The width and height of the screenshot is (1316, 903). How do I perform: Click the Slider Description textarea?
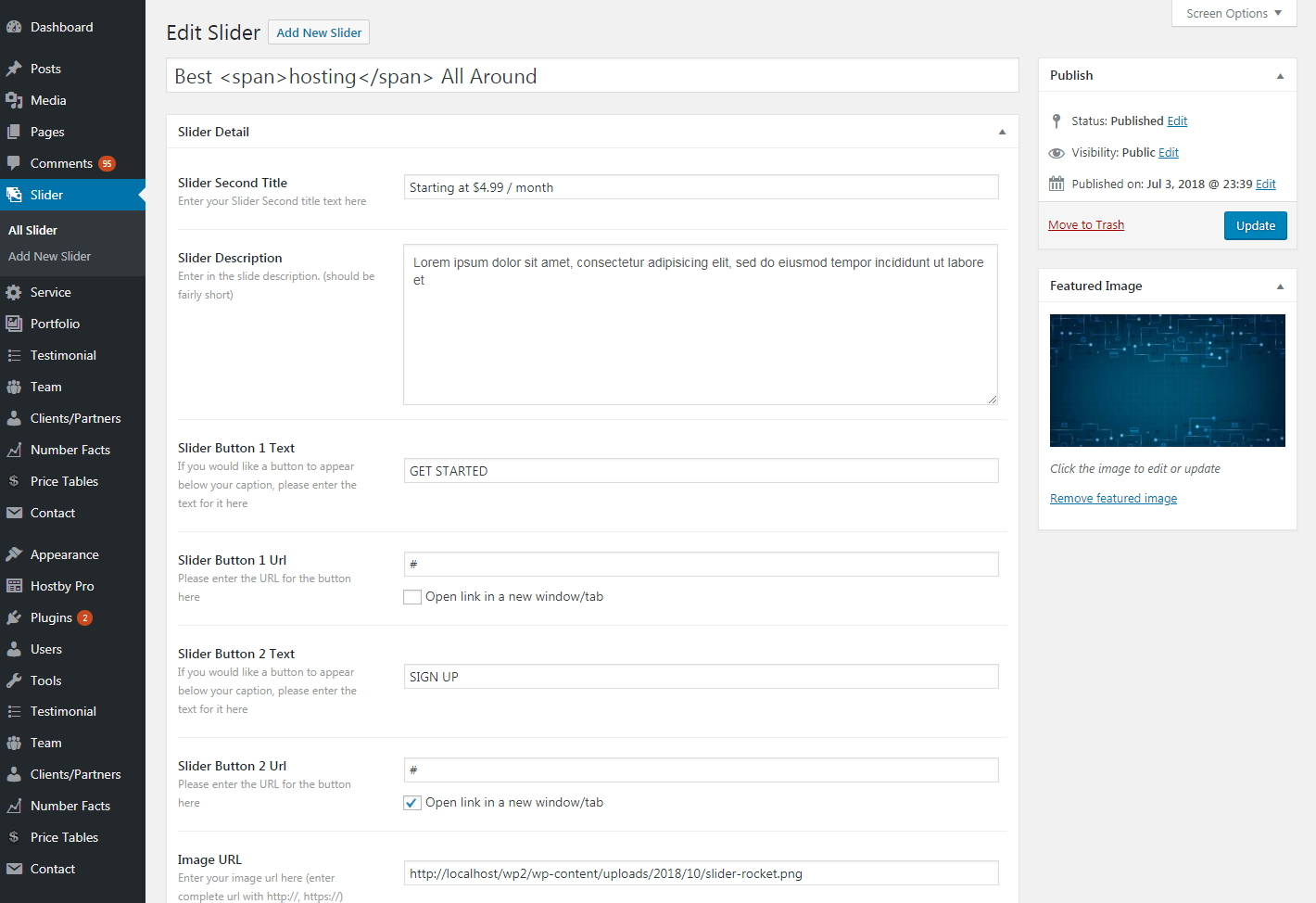(701, 324)
